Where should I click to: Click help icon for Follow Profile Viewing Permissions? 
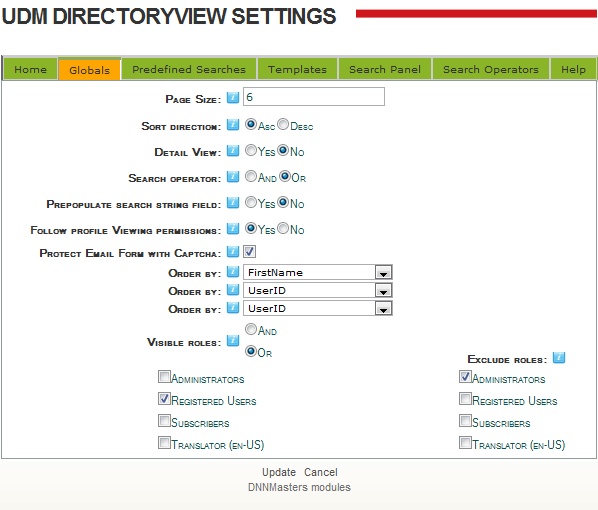(x=233, y=228)
